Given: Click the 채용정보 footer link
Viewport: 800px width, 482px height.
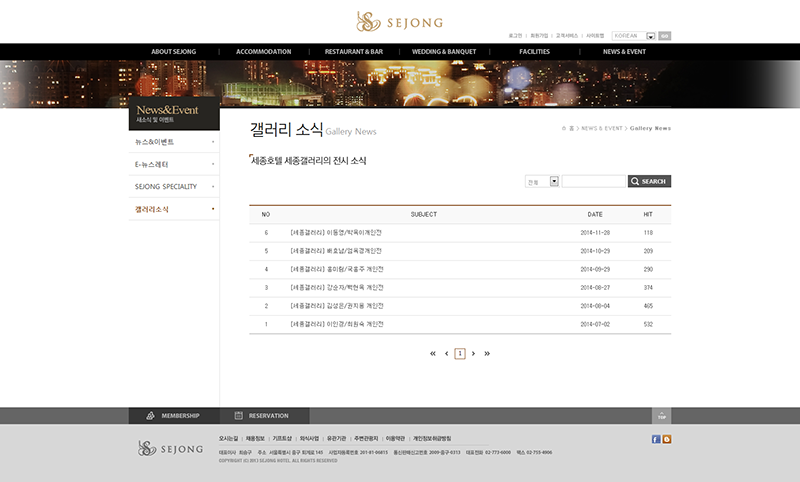Looking at the screenshot, I should tap(255, 439).
